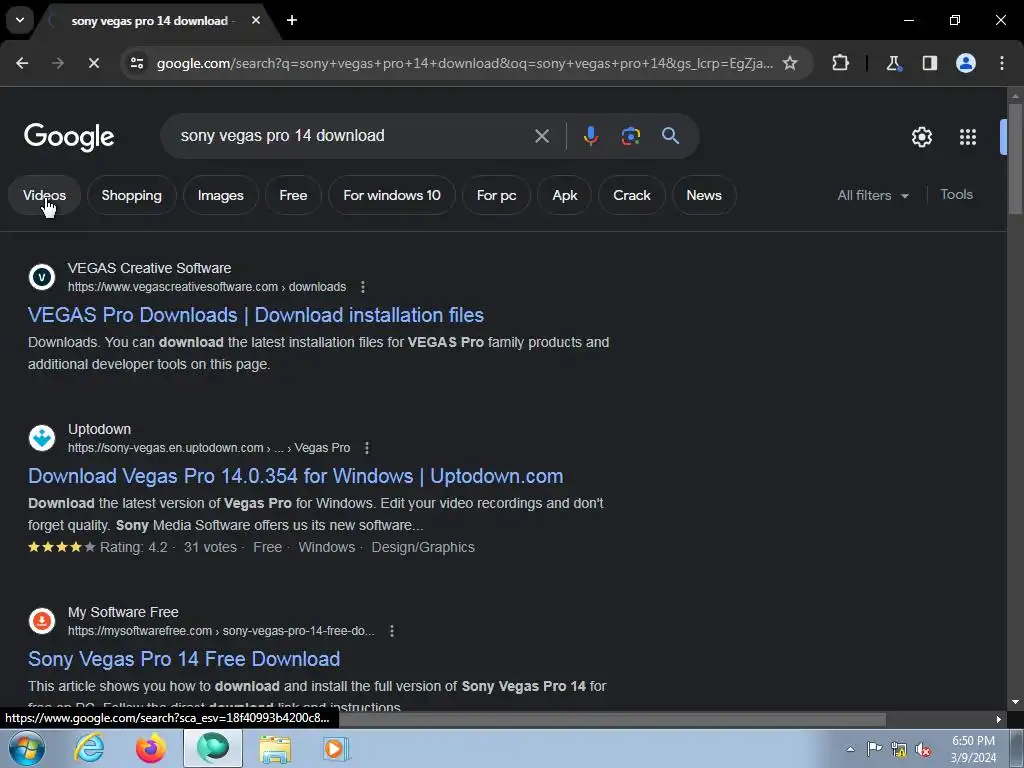Open Chrome Labs flask icon
The height and width of the screenshot is (768, 1024).
coord(893,63)
